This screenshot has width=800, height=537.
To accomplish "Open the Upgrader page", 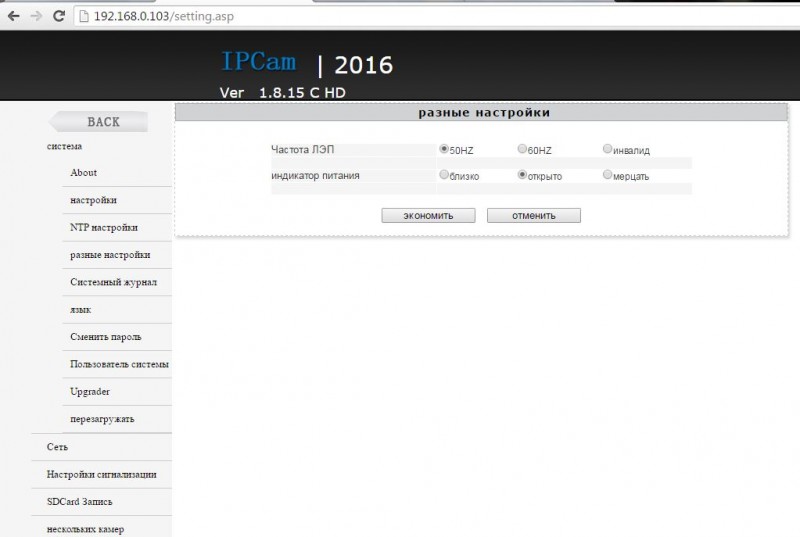I will 90,392.
